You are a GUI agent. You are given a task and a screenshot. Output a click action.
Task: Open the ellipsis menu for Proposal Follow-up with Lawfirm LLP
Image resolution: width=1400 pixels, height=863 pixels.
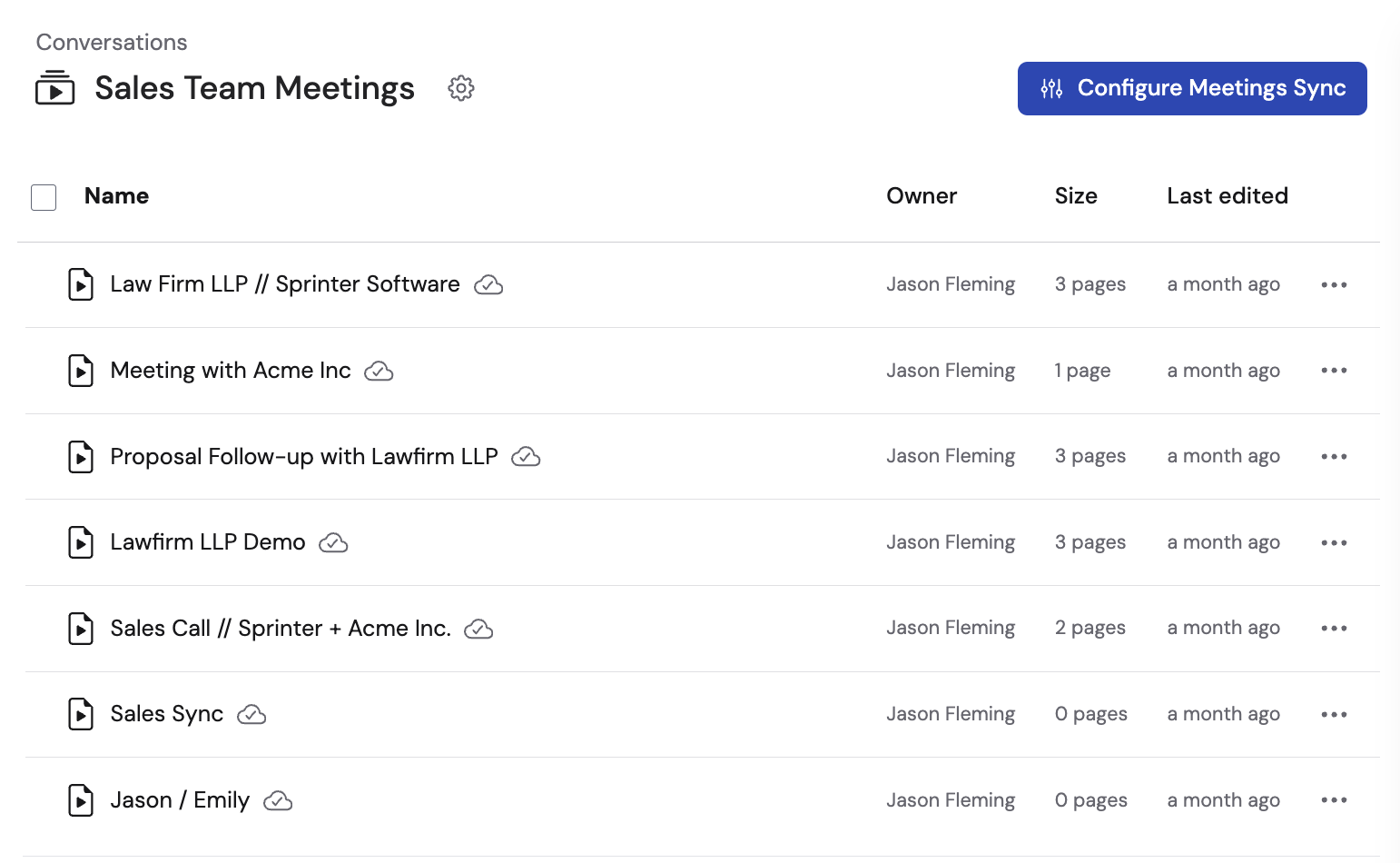click(1334, 457)
